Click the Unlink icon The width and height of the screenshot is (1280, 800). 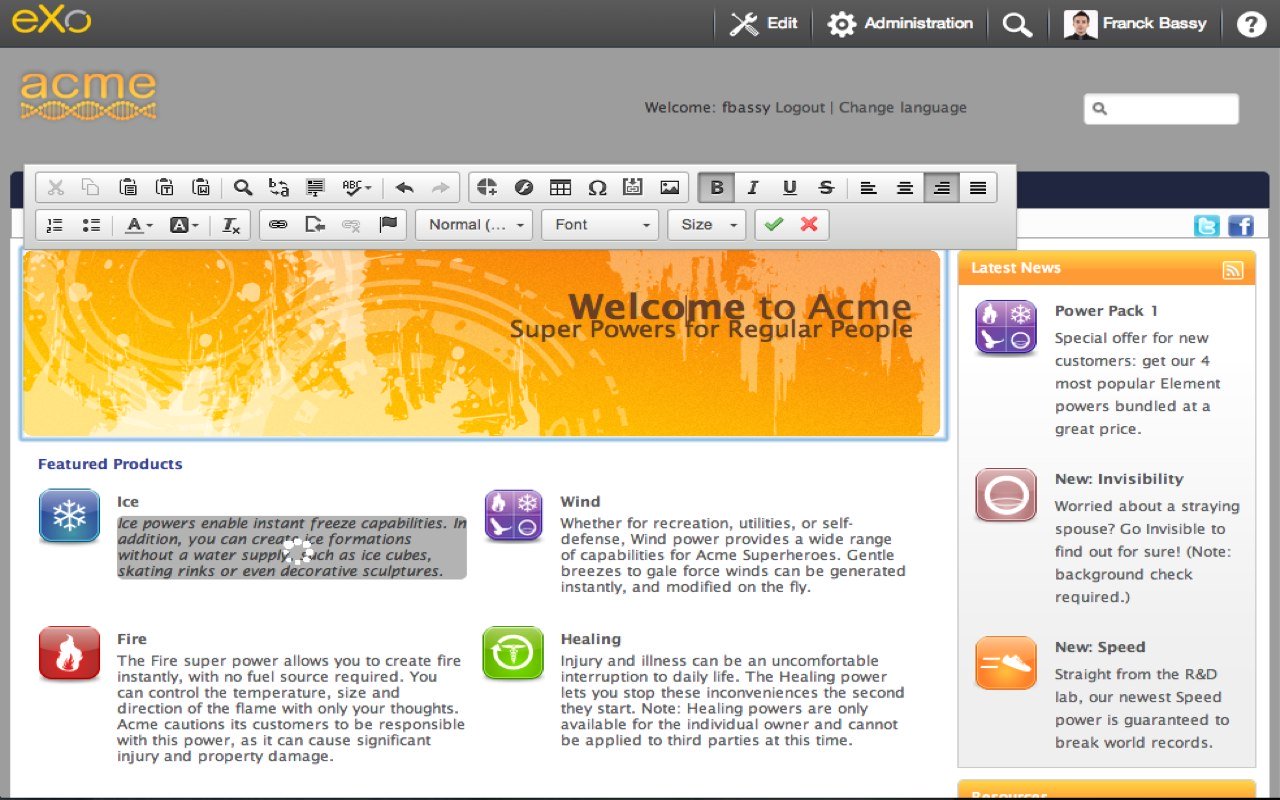[351, 225]
